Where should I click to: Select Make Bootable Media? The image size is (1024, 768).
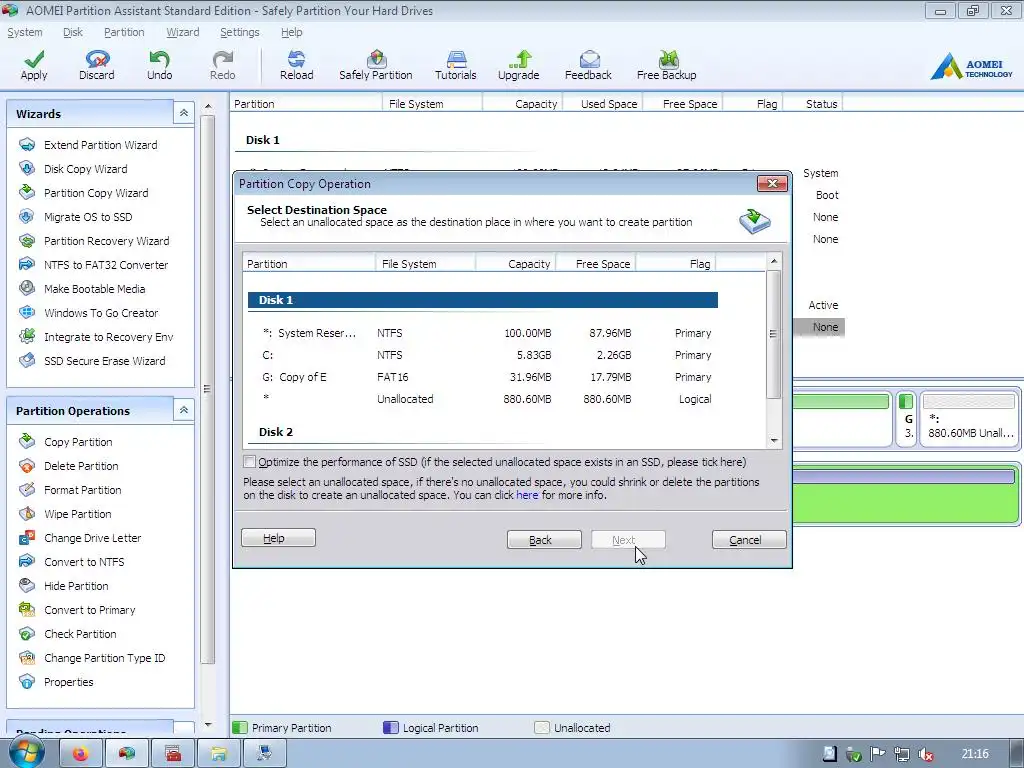[x=94, y=289]
